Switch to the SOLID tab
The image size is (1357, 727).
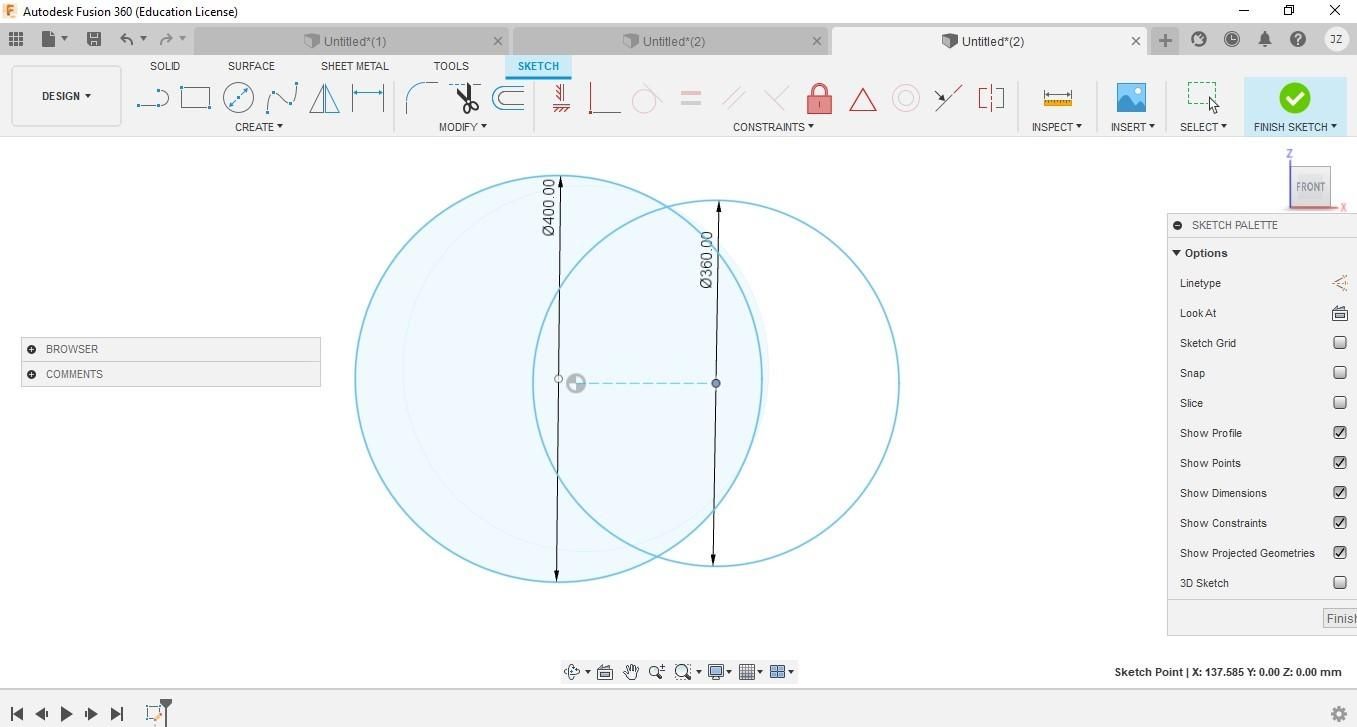[165, 66]
